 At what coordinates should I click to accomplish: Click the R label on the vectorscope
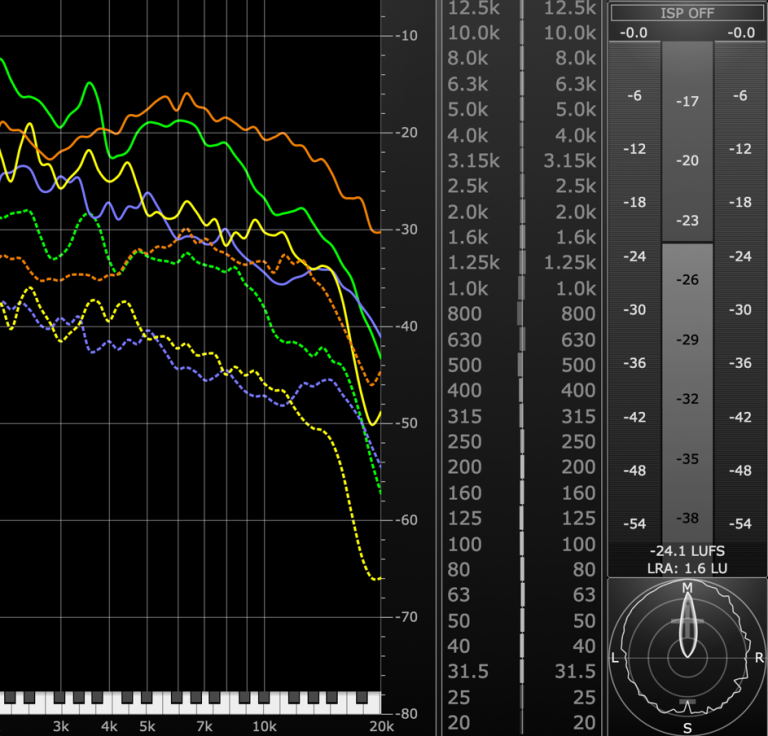point(759,658)
